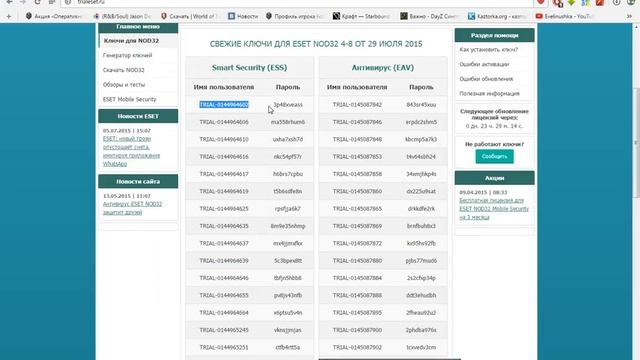Open Бесплатная лицензия ESET Mobile Security link
The width and height of the screenshot is (640, 360).
[x=494, y=209]
